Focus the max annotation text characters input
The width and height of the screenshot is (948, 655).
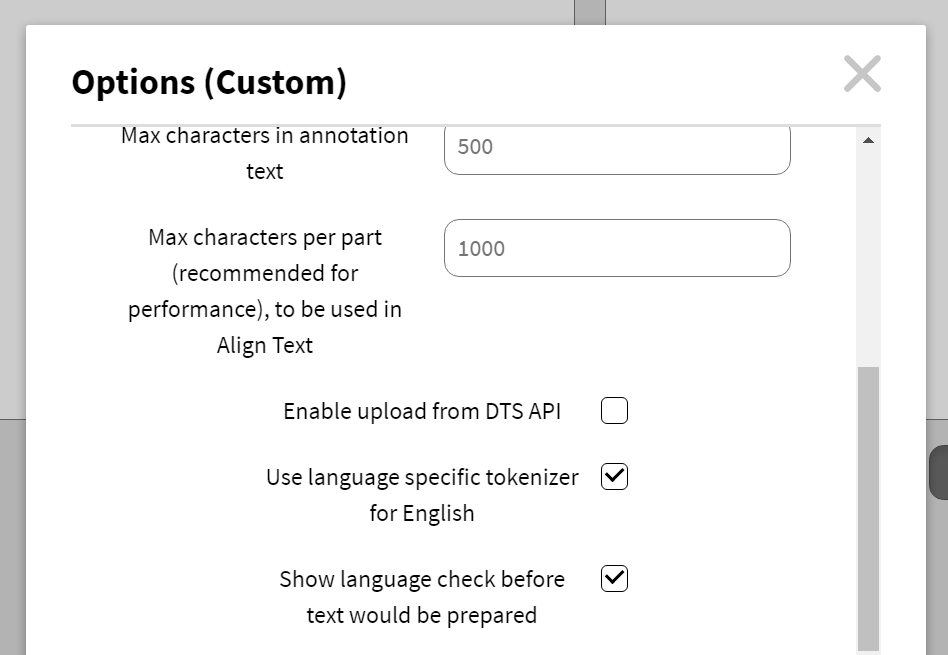(x=617, y=147)
